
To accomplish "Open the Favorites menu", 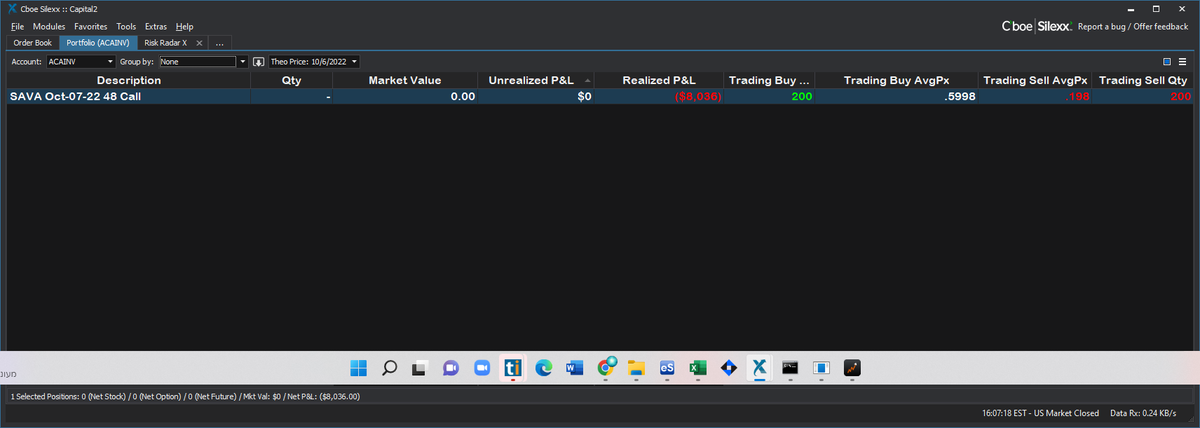I will coord(91,26).
